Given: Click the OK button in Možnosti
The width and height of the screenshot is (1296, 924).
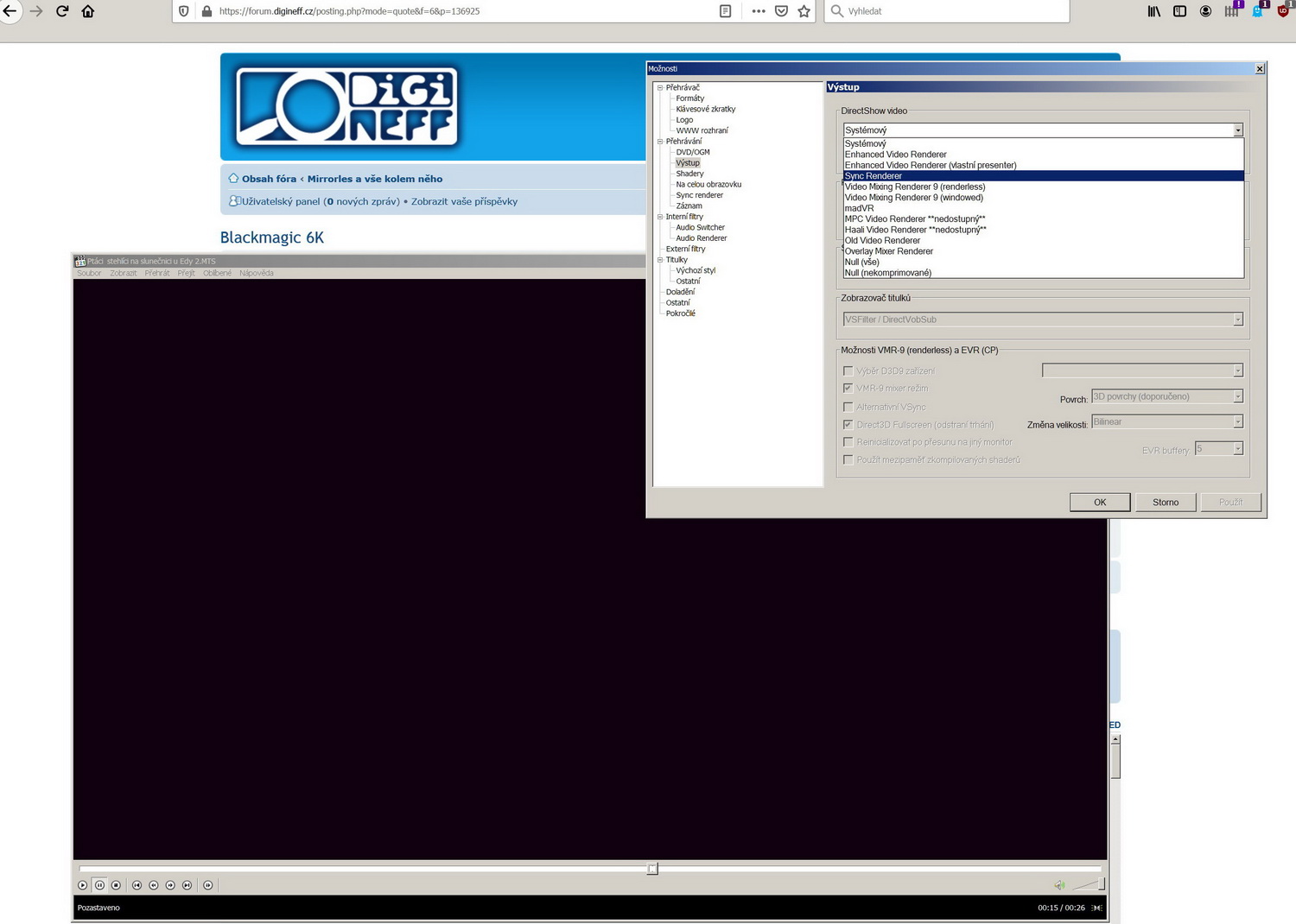Looking at the screenshot, I should click(1099, 503).
